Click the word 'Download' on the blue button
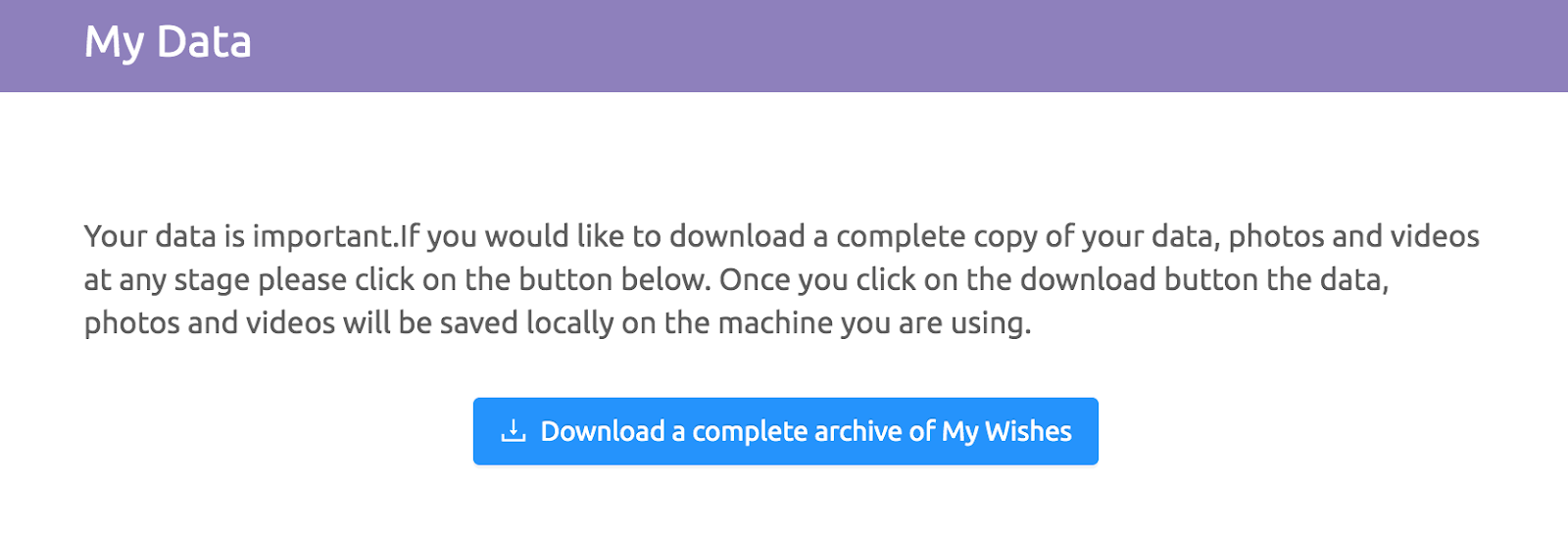 (603, 431)
